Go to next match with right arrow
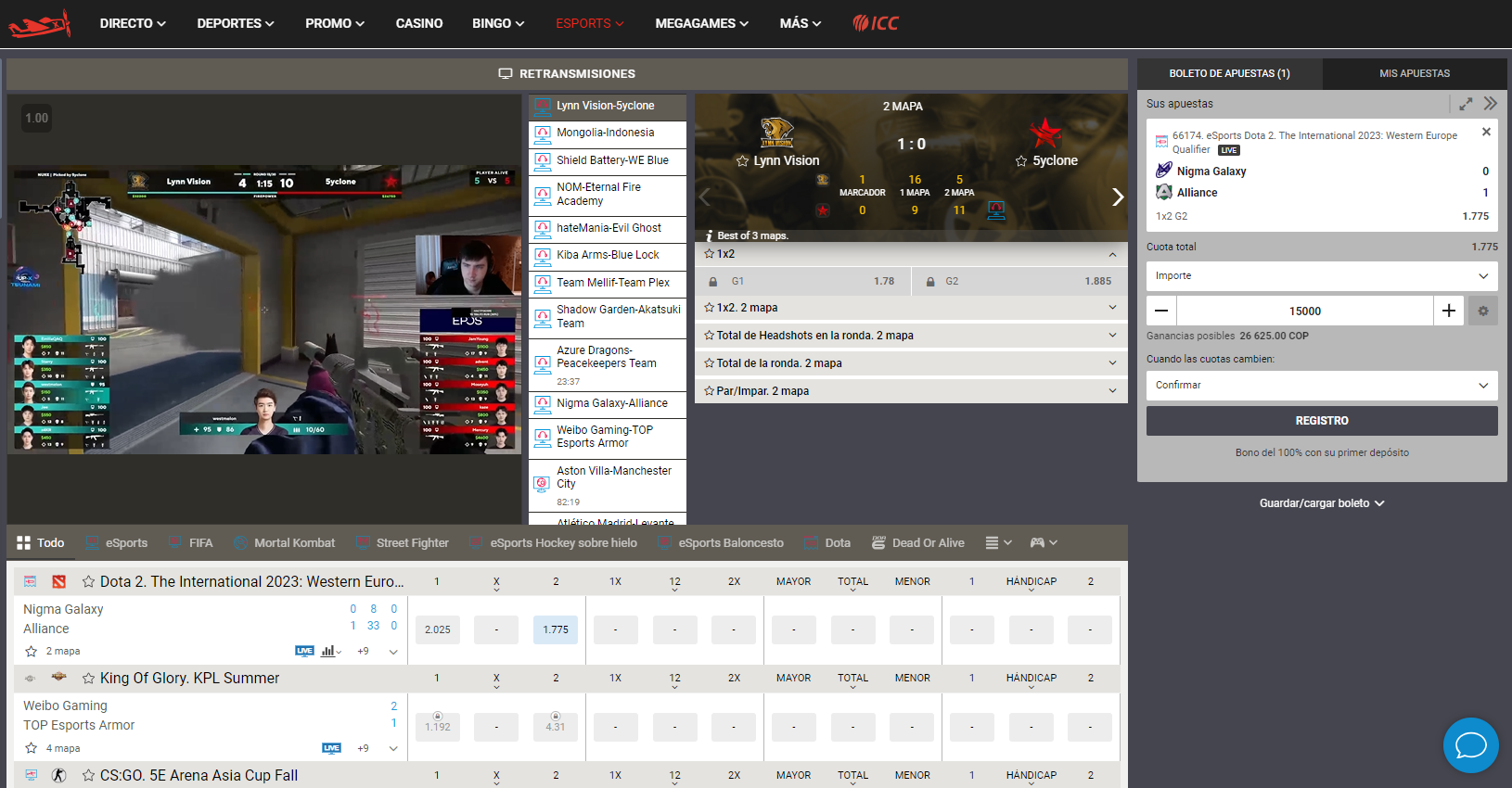The height and width of the screenshot is (788, 1512). (x=1118, y=197)
